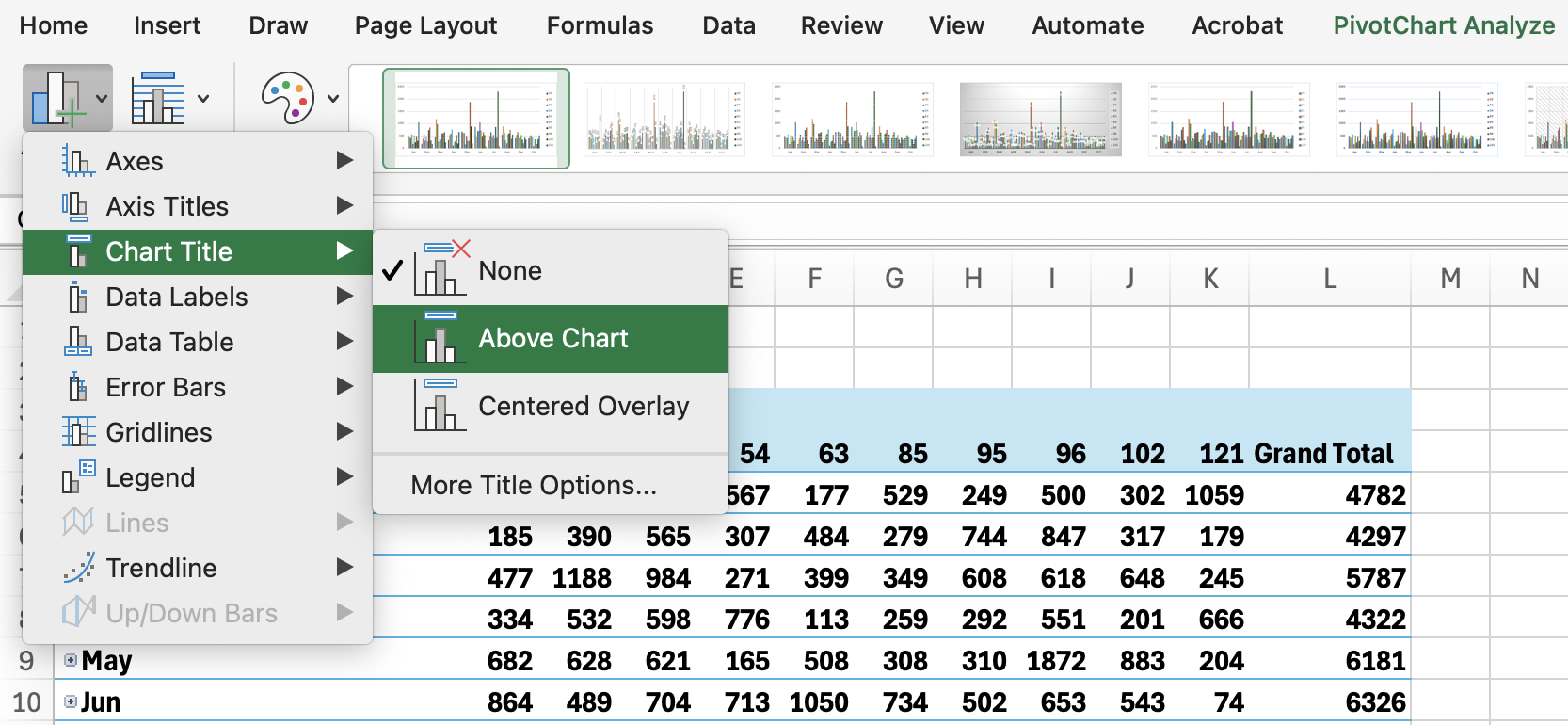
Task: Switch to the Home tab
Action: point(54,25)
